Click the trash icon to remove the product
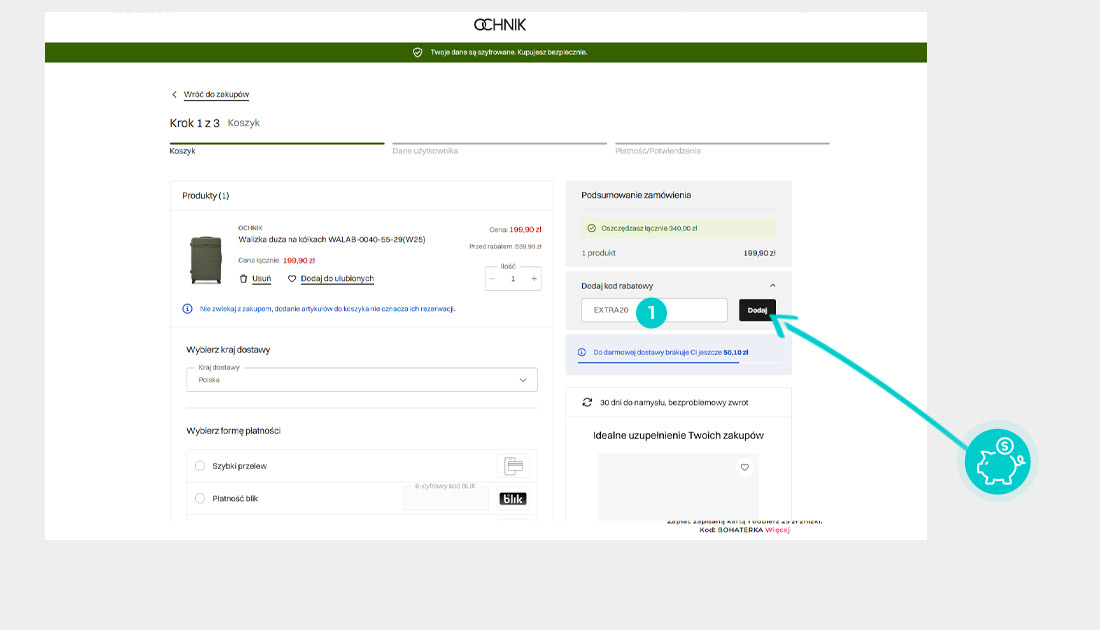This screenshot has width=1100, height=630. 243,279
